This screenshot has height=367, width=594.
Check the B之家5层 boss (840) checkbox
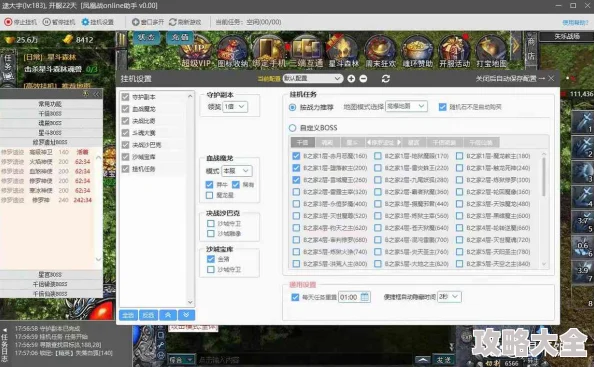tap(460, 264)
